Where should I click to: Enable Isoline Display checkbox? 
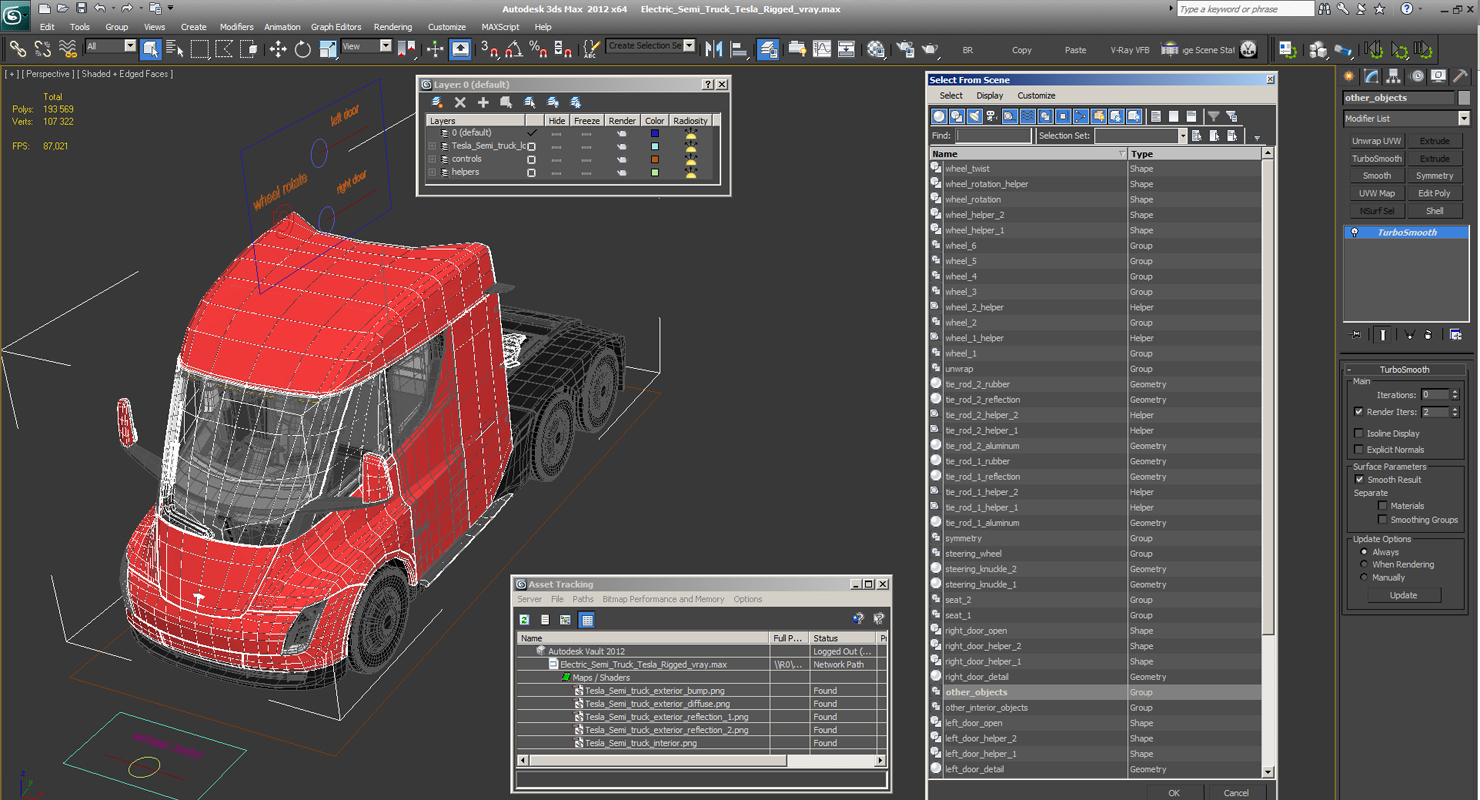(1358, 433)
